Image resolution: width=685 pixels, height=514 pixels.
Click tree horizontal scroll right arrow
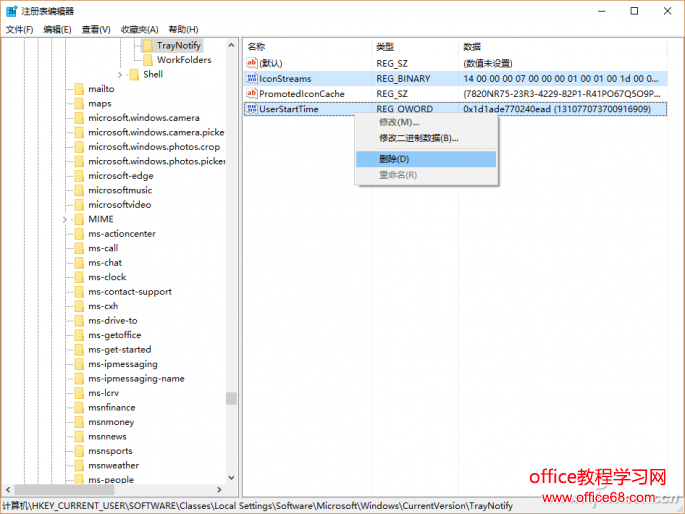click(x=219, y=490)
